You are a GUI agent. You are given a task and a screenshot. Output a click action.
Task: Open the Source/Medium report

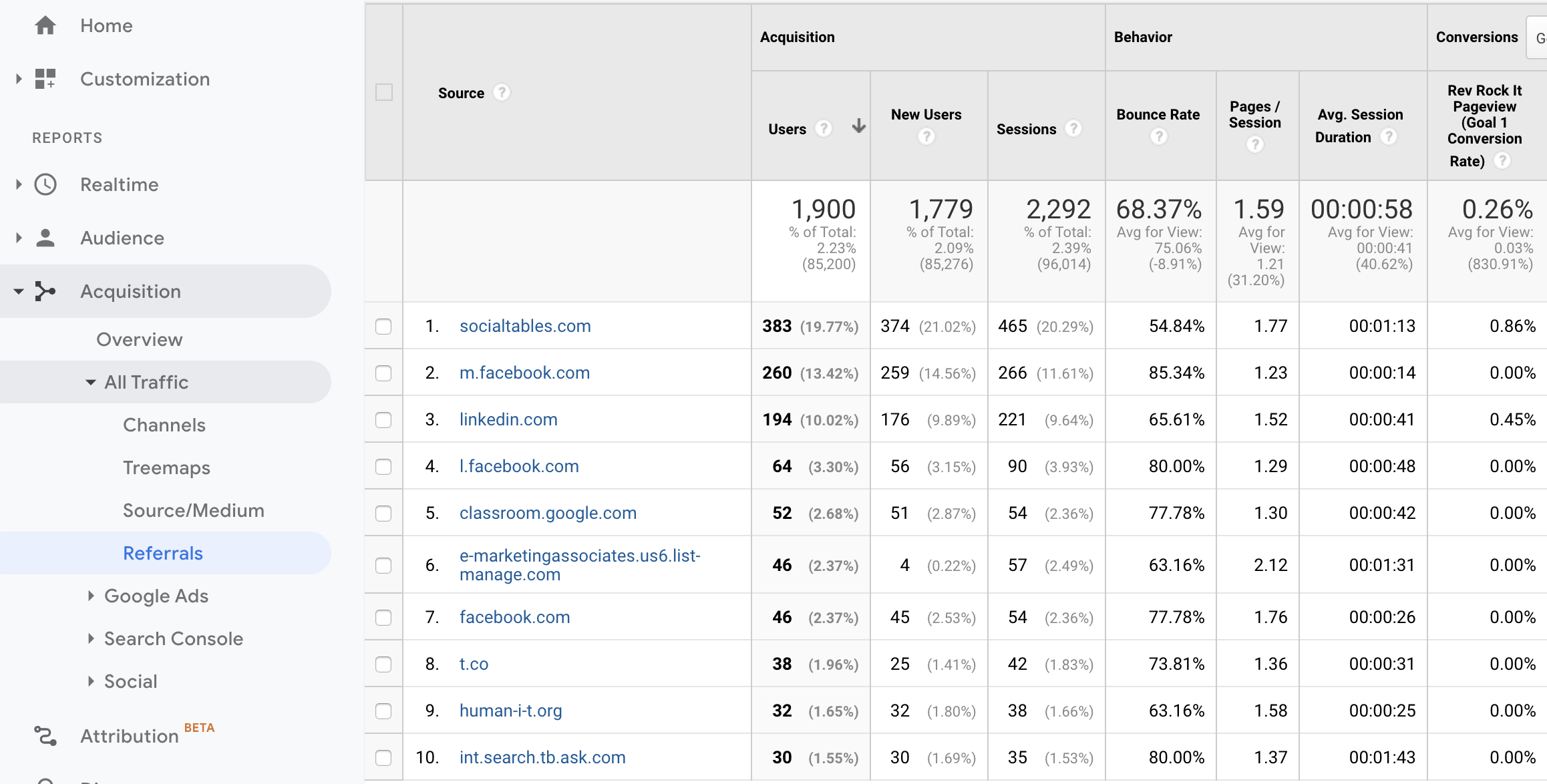pos(194,510)
